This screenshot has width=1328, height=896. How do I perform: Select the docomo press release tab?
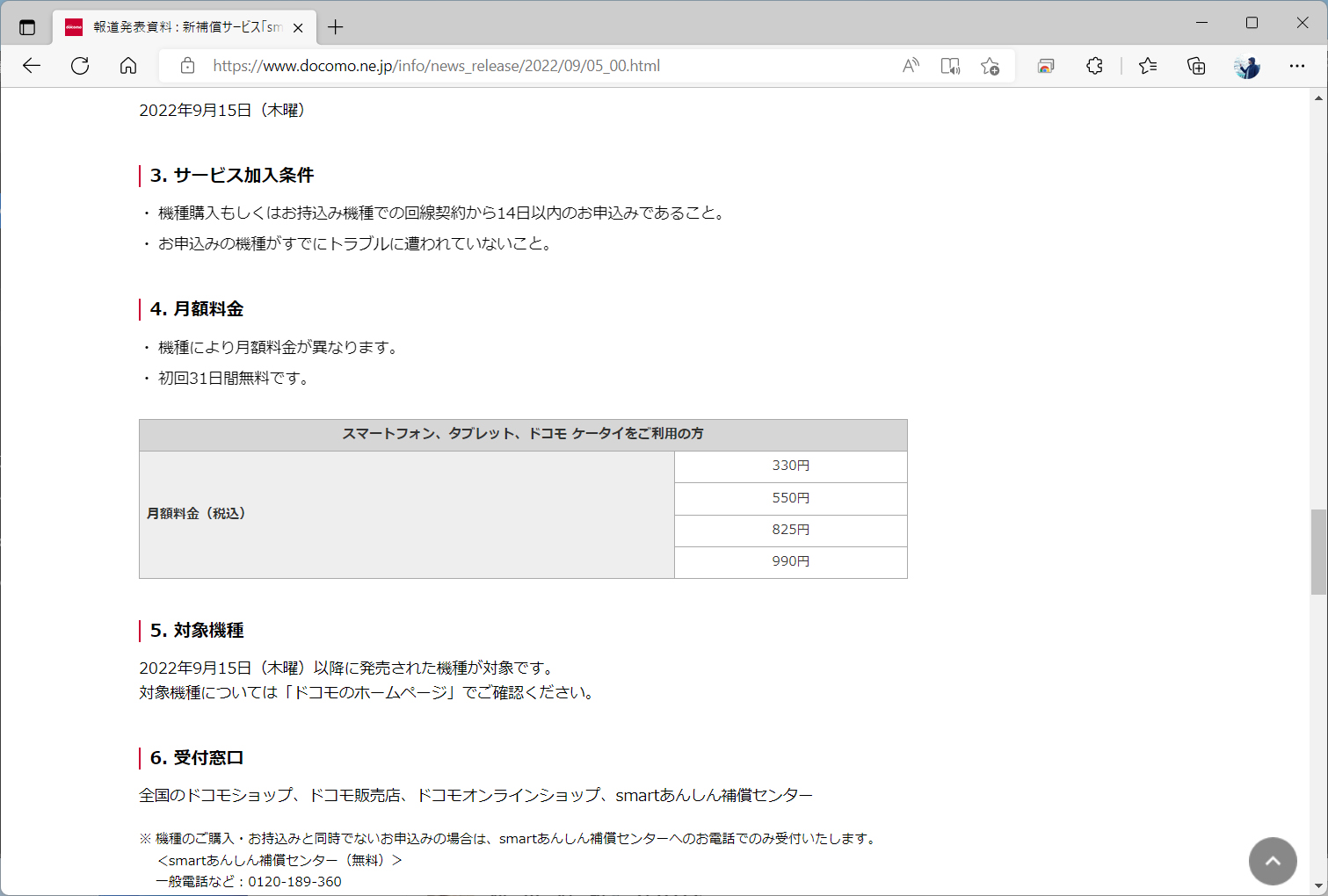(185, 27)
